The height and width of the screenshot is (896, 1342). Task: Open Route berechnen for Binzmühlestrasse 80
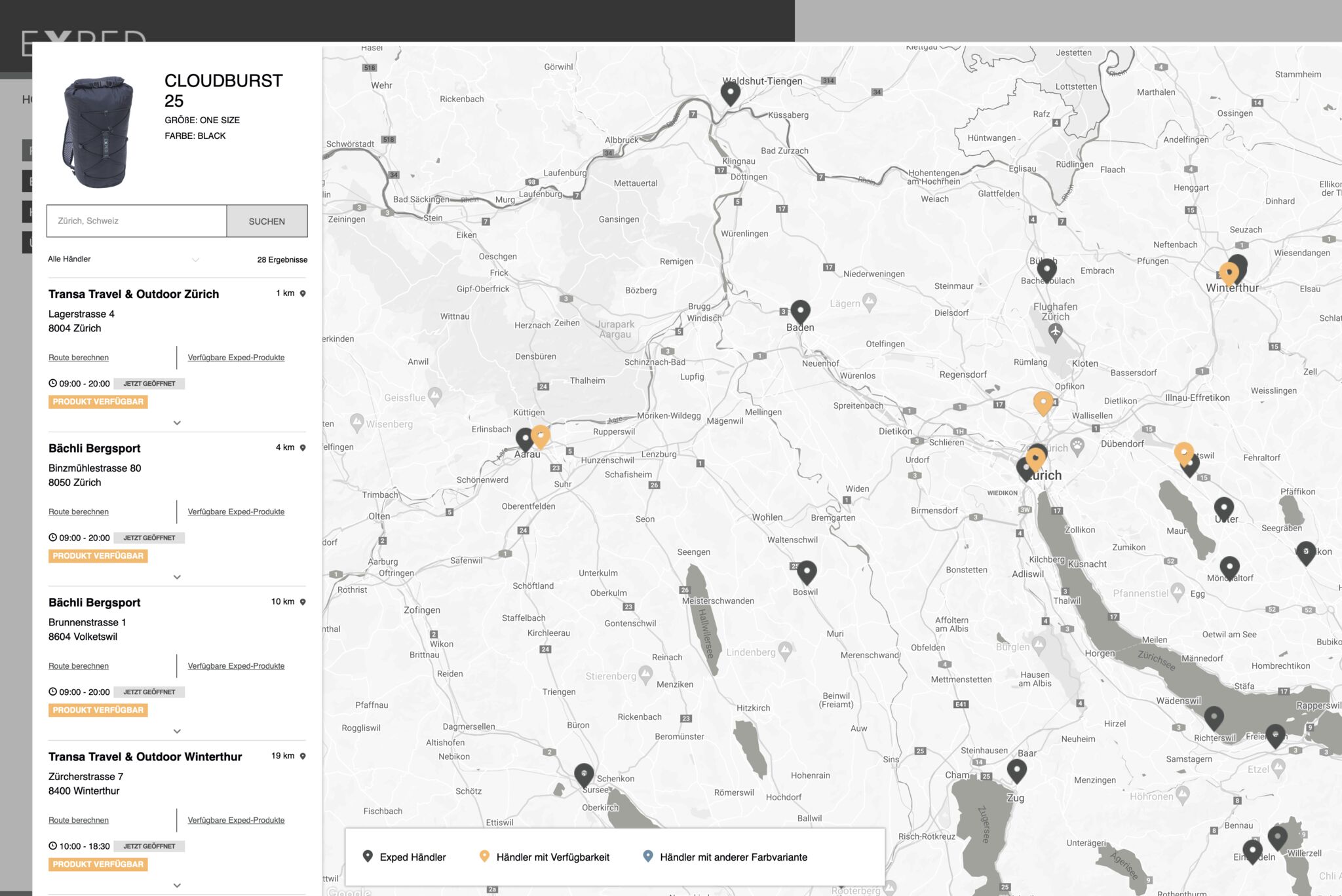coord(79,512)
